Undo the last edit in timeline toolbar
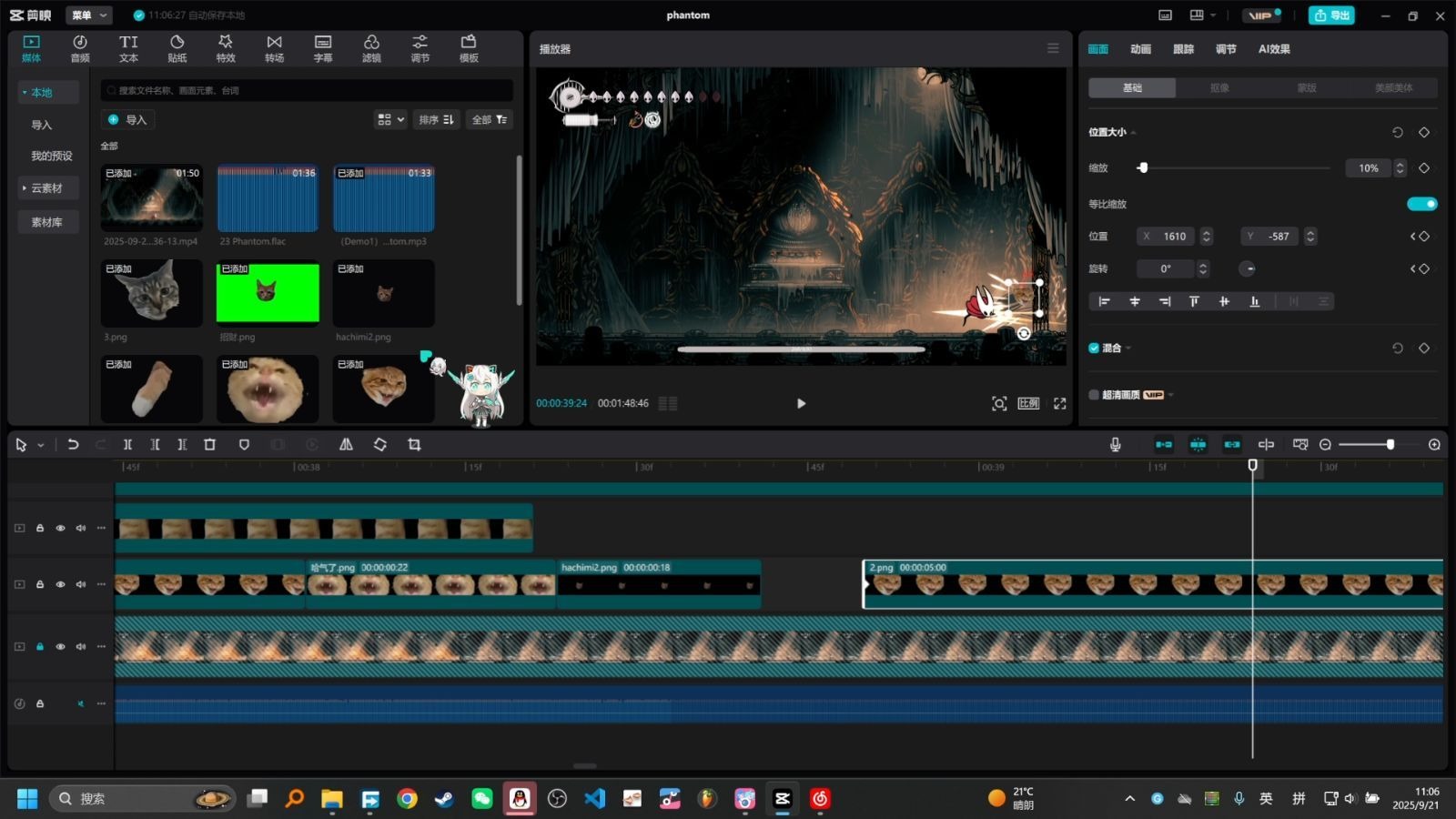The image size is (1456, 819). pyautogui.click(x=73, y=444)
